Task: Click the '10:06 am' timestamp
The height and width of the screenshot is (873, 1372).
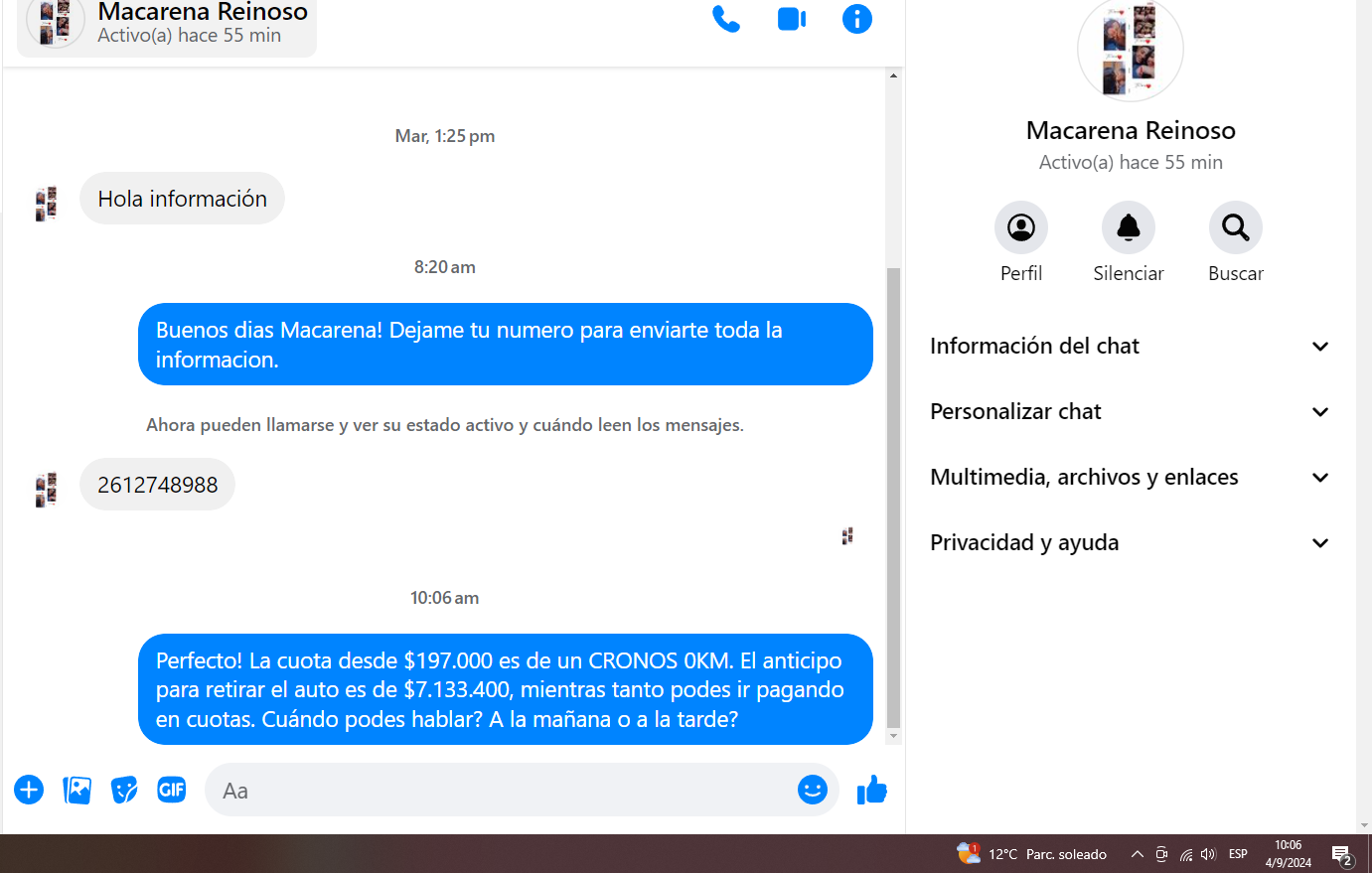Action: [x=445, y=598]
